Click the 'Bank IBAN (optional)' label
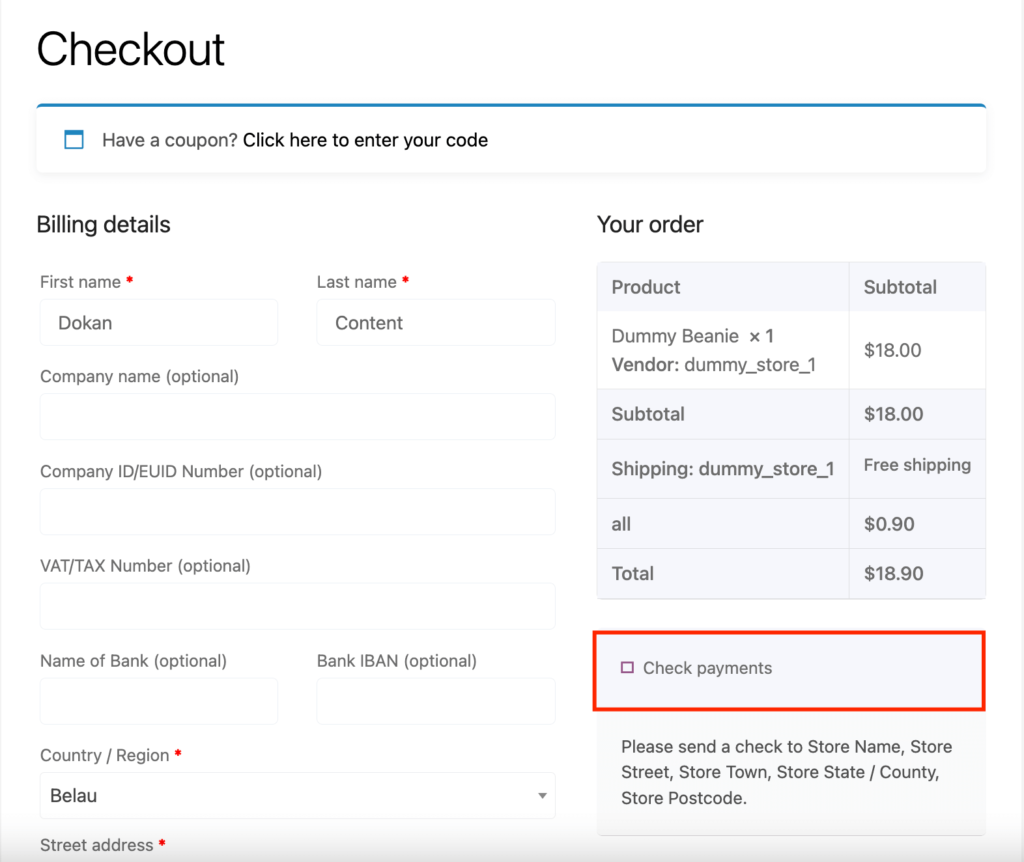This screenshot has width=1024, height=862. click(397, 661)
